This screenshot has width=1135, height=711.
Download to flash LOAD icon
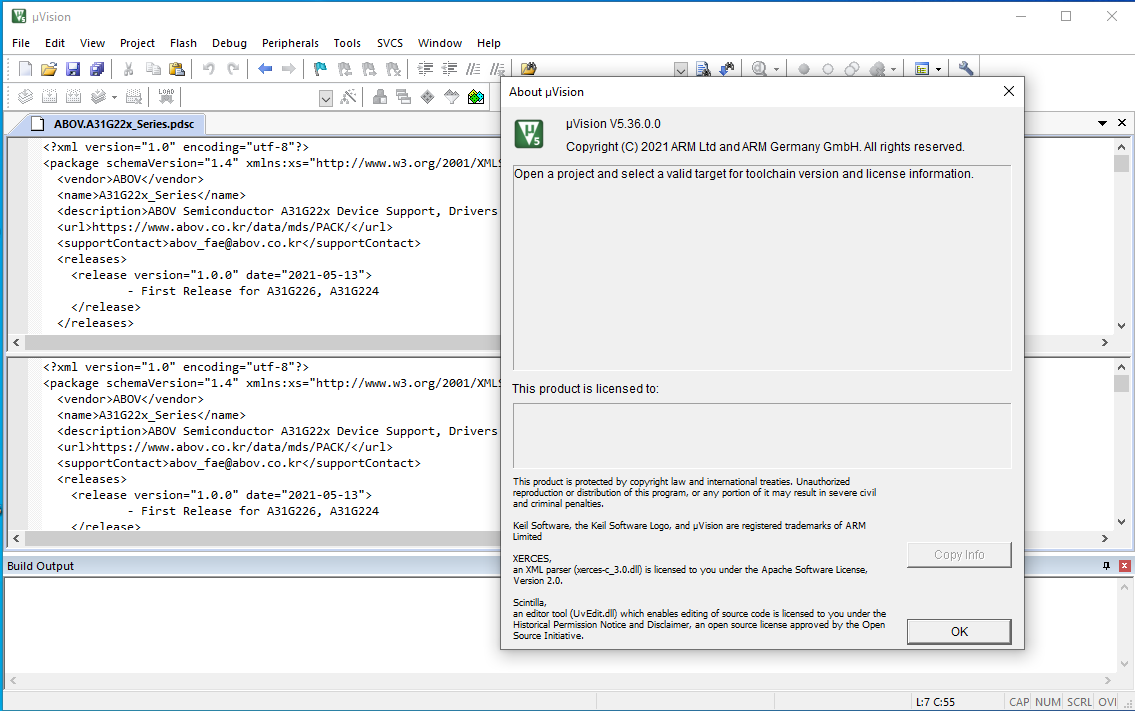166,96
